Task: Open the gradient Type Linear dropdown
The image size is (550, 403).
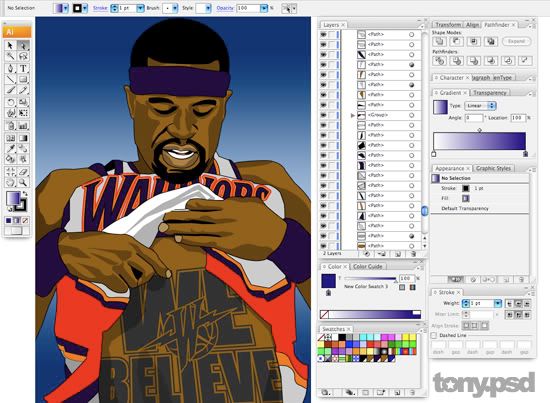Action: point(480,106)
